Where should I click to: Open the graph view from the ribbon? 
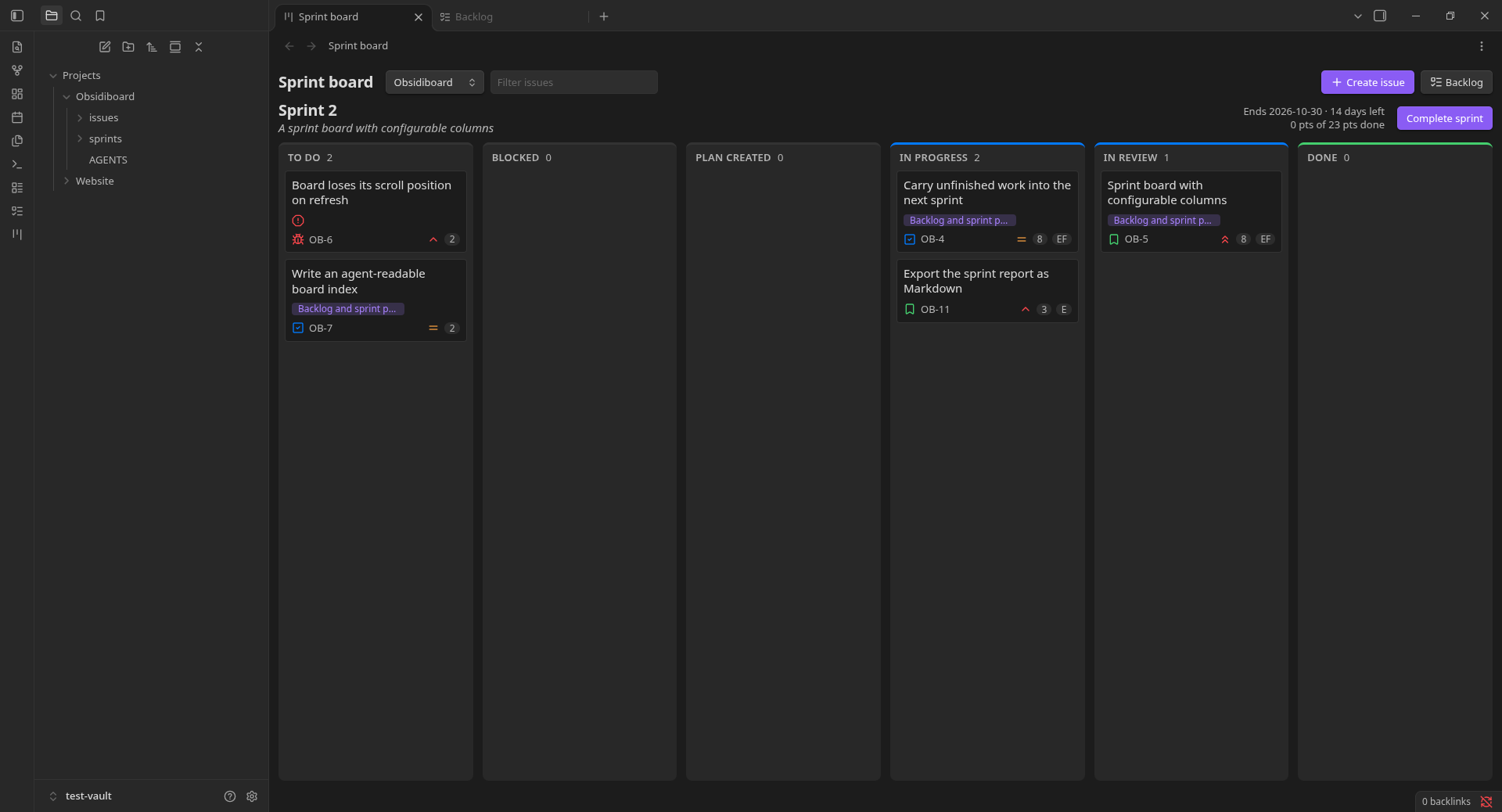17,70
